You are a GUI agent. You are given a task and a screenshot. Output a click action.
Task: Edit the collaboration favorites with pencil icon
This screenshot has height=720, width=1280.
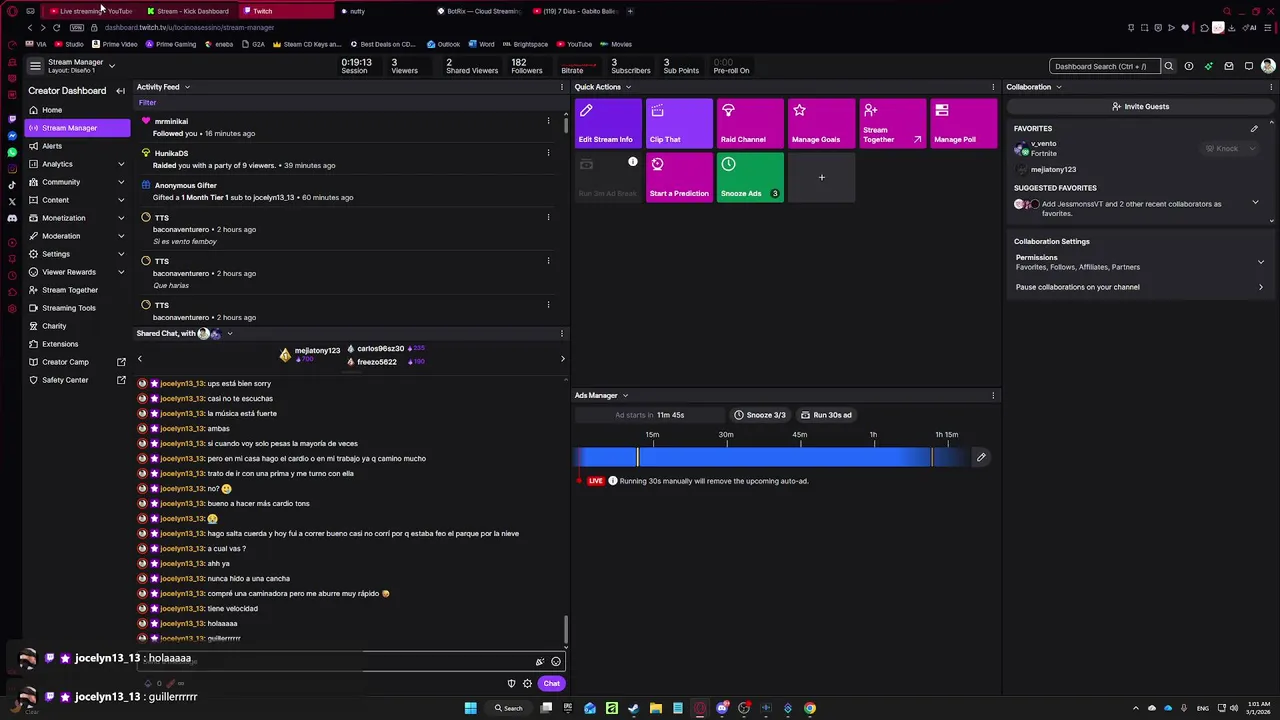tap(1254, 128)
